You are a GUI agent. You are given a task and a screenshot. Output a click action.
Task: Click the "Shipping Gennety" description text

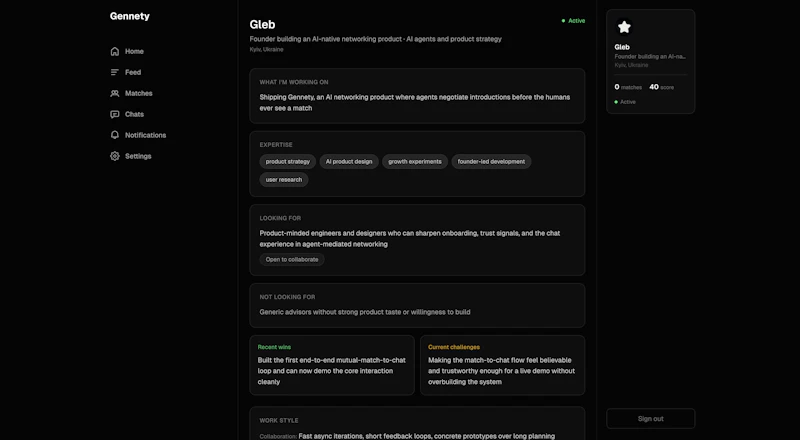[x=415, y=103]
